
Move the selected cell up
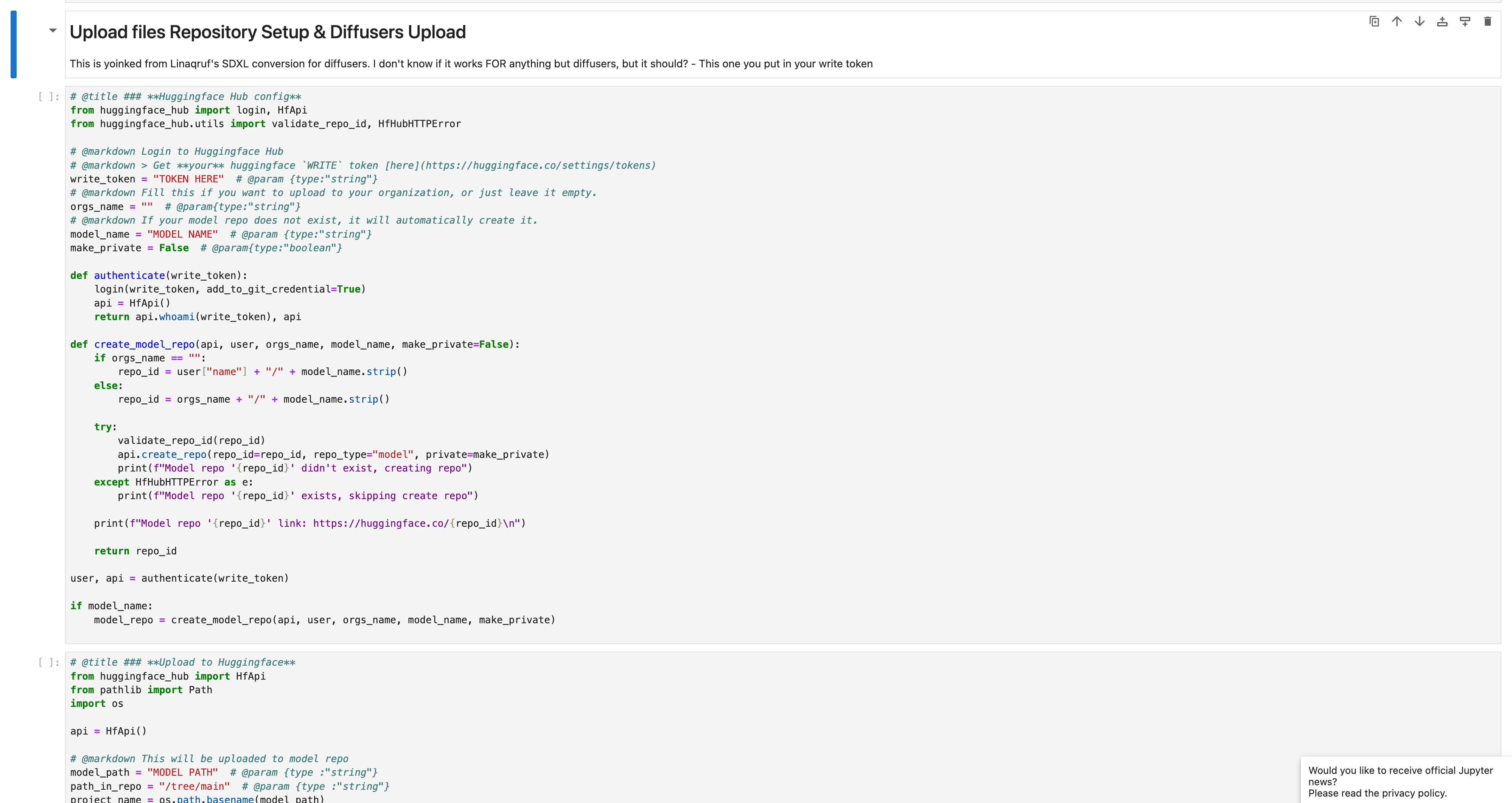click(1397, 22)
